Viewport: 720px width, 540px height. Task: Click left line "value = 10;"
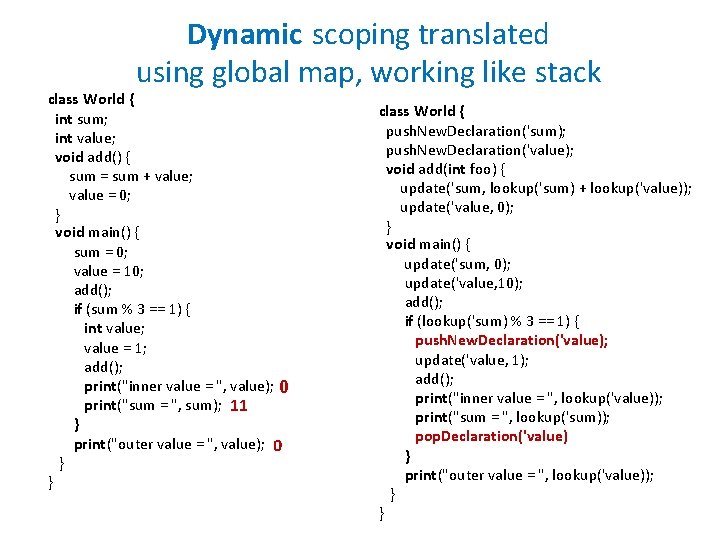(x=109, y=271)
